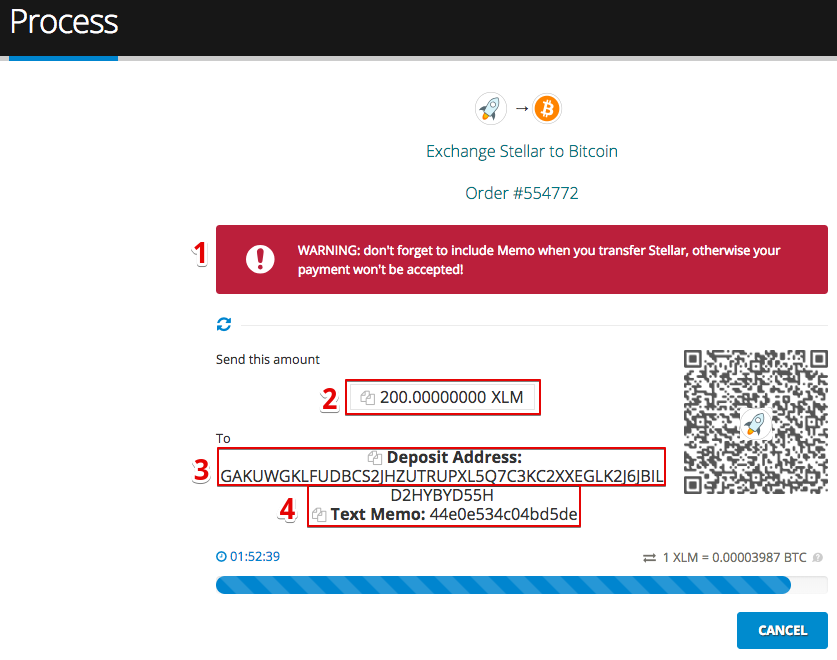Click the address ending D2HYBYD55H
Viewport: 837px width, 660px height.
[442, 496]
